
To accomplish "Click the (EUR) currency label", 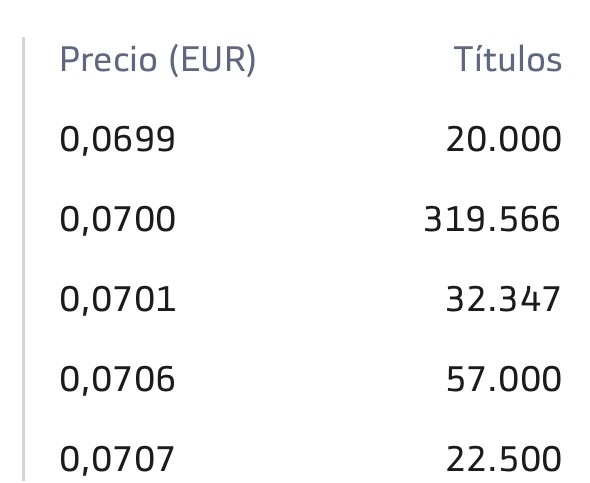I will coord(213,60).
